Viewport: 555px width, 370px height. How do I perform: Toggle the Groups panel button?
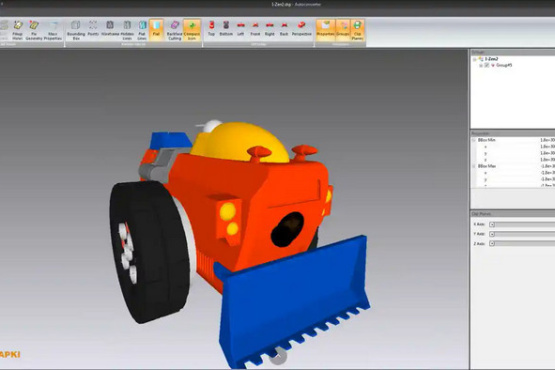pos(343,29)
